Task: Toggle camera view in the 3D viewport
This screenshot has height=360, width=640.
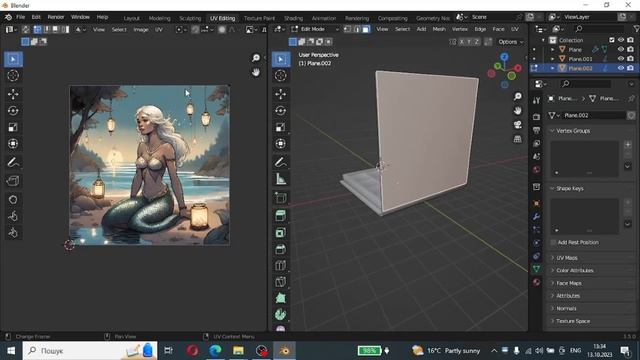Action: pos(518,125)
